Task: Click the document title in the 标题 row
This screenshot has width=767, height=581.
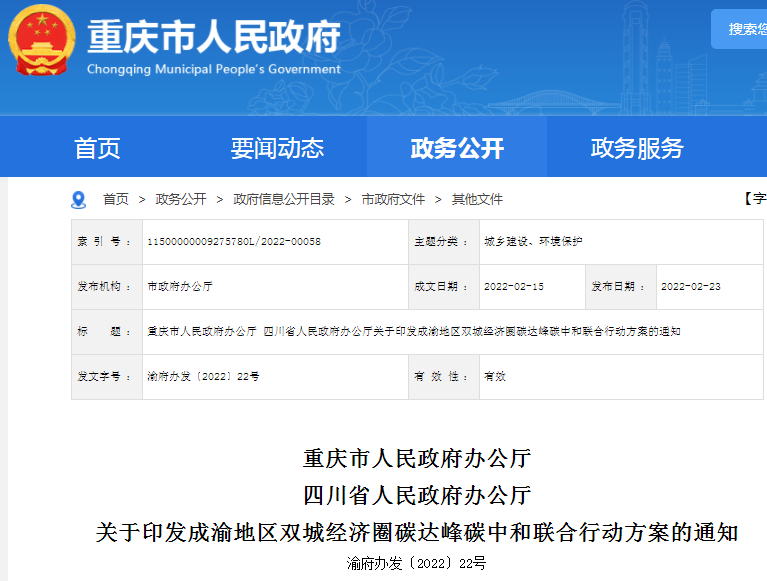Action: coord(413,331)
